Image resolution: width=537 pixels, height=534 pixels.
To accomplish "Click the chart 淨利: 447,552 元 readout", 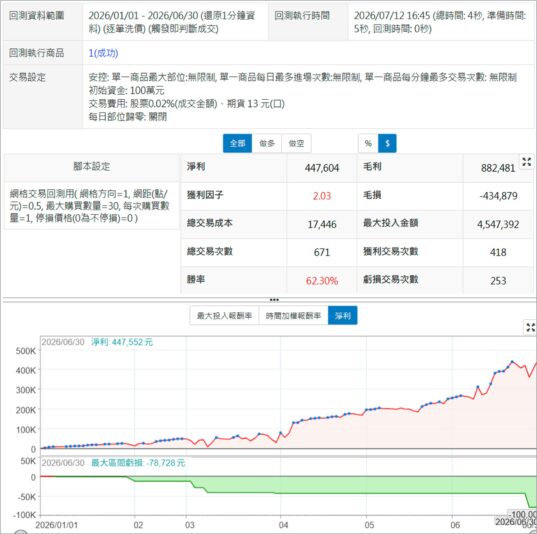I will click(x=122, y=342).
